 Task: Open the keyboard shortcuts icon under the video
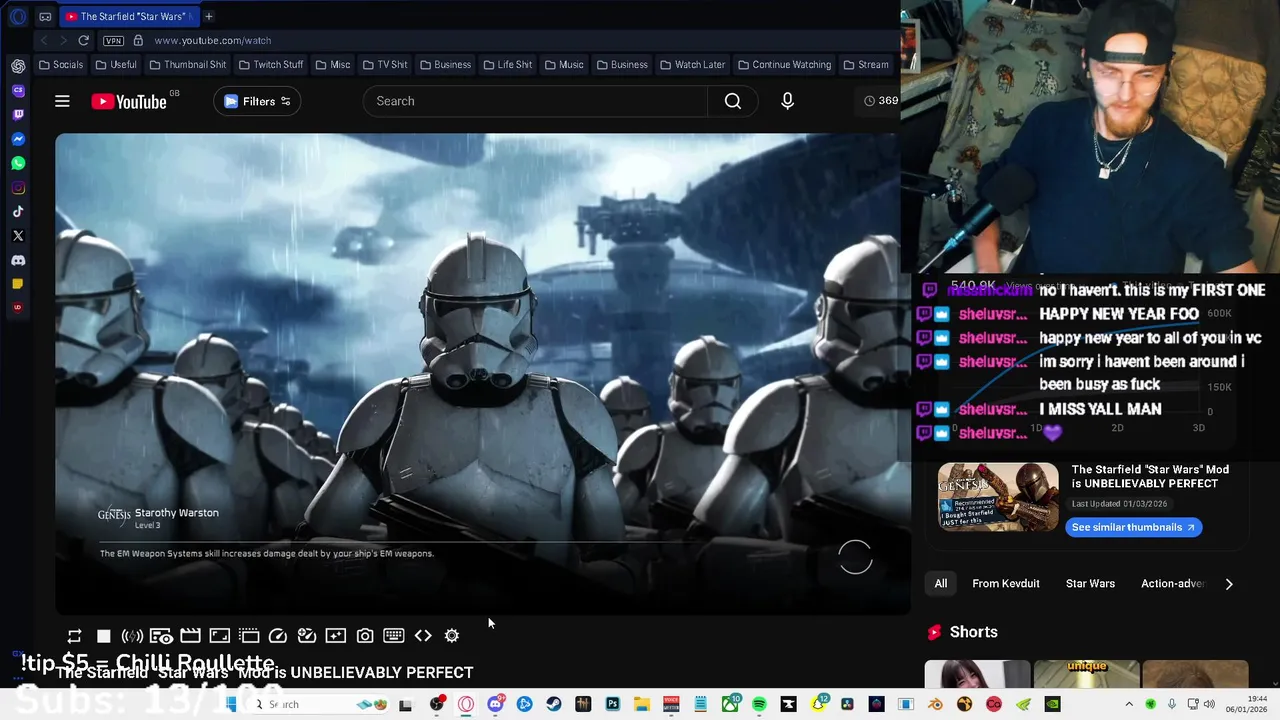(394, 636)
